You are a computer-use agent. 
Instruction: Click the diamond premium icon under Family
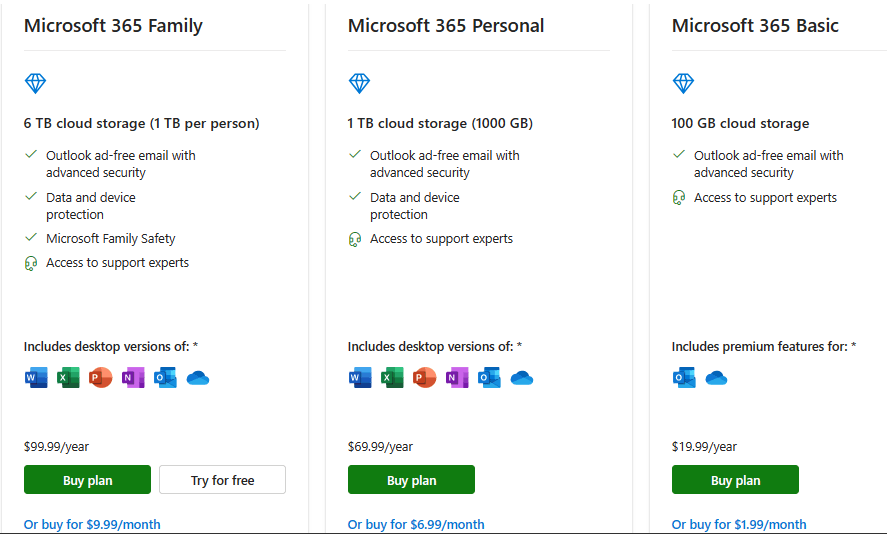coord(35,83)
